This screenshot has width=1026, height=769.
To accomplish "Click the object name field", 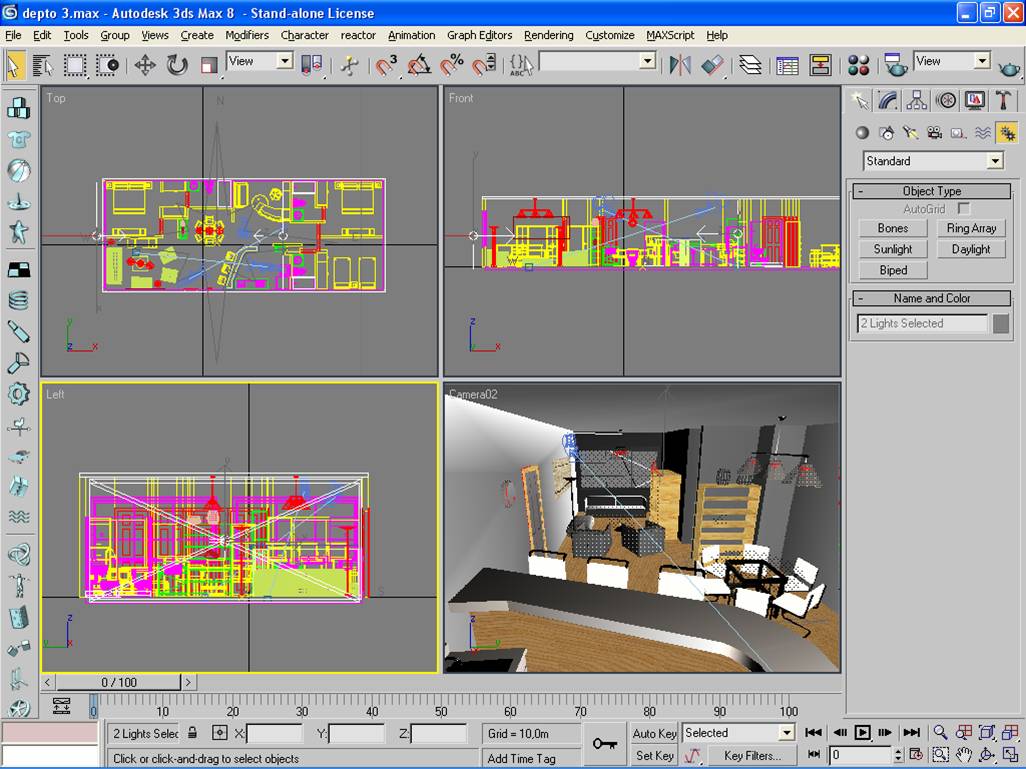I will point(922,323).
